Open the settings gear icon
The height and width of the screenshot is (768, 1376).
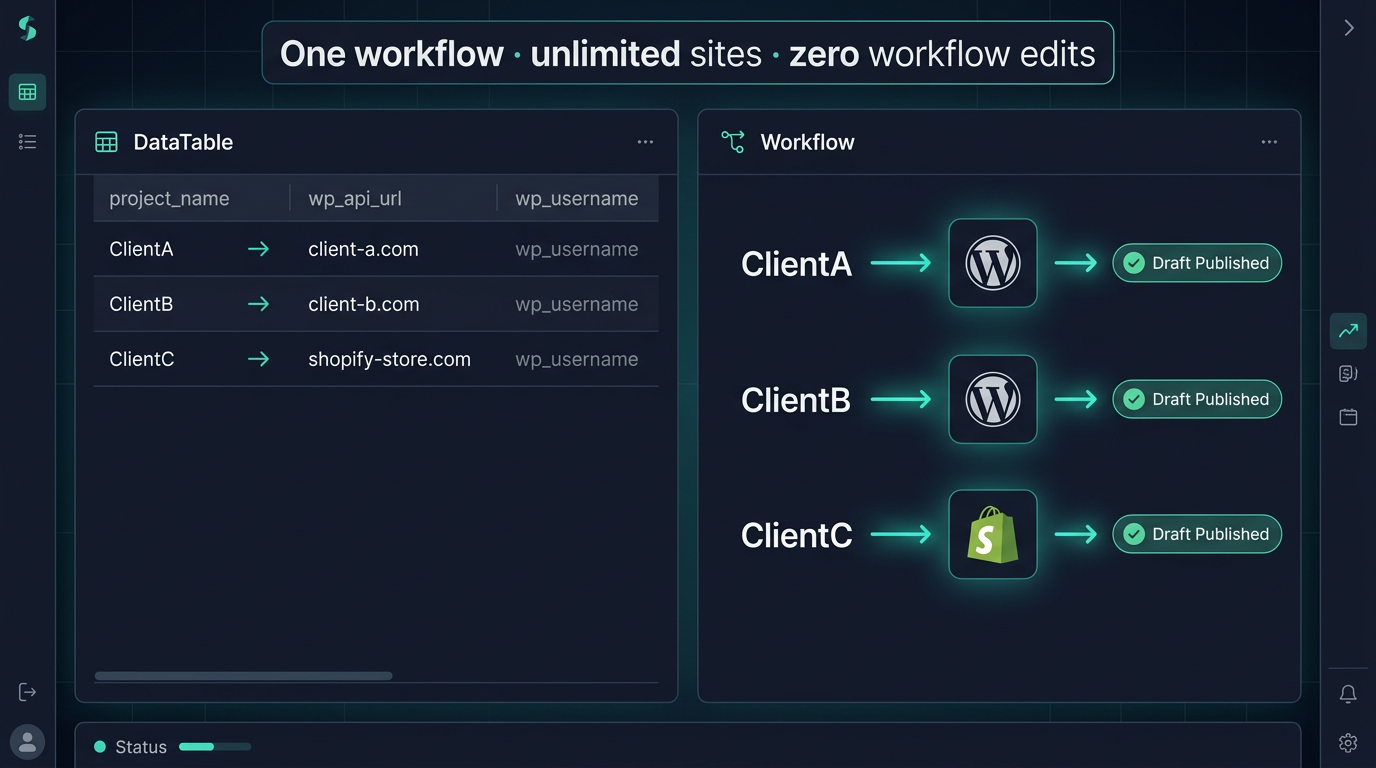pyautogui.click(x=1348, y=742)
